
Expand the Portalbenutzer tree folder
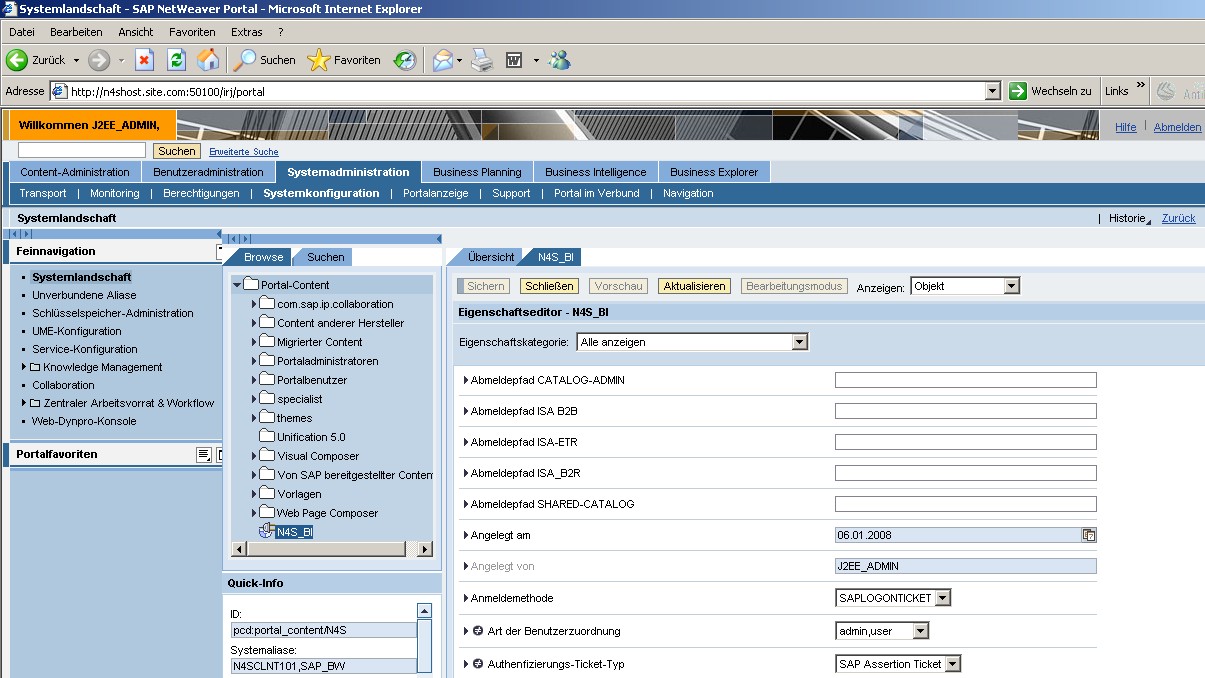(255, 380)
